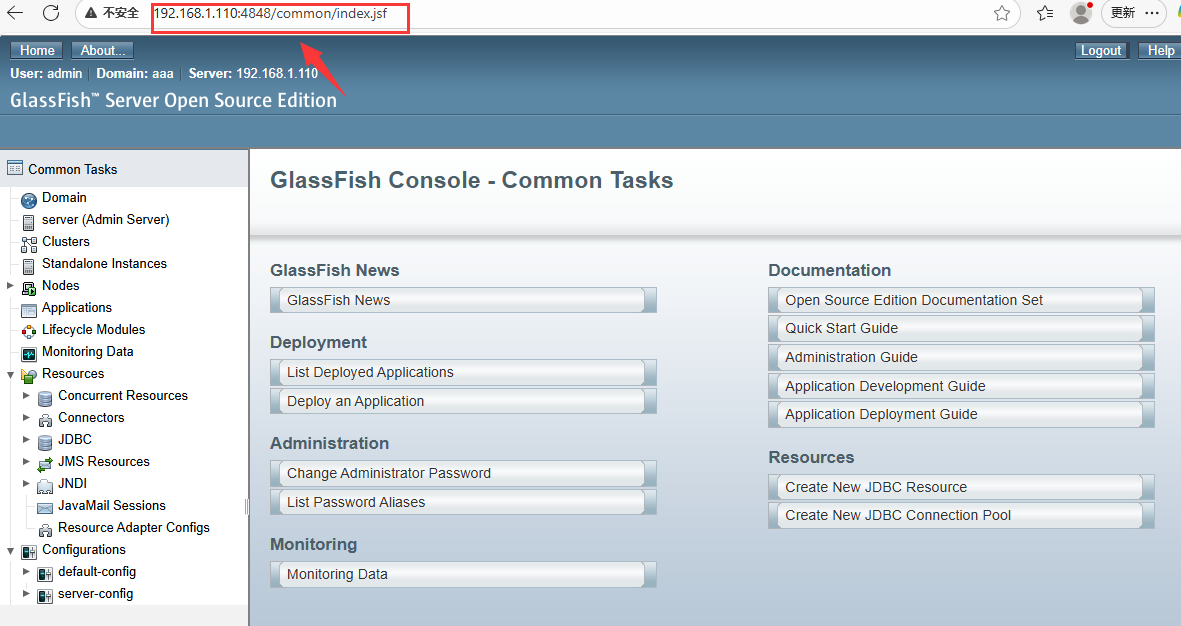
Task: Open the Help button in the header
Action: click(x=1160, y=50)
